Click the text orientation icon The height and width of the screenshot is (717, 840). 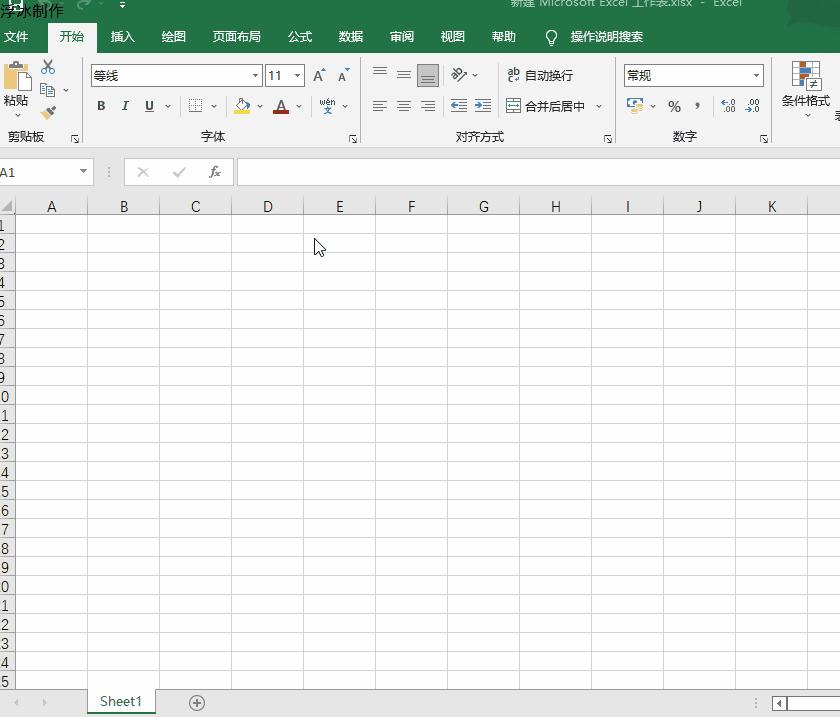tap(459, 74)
